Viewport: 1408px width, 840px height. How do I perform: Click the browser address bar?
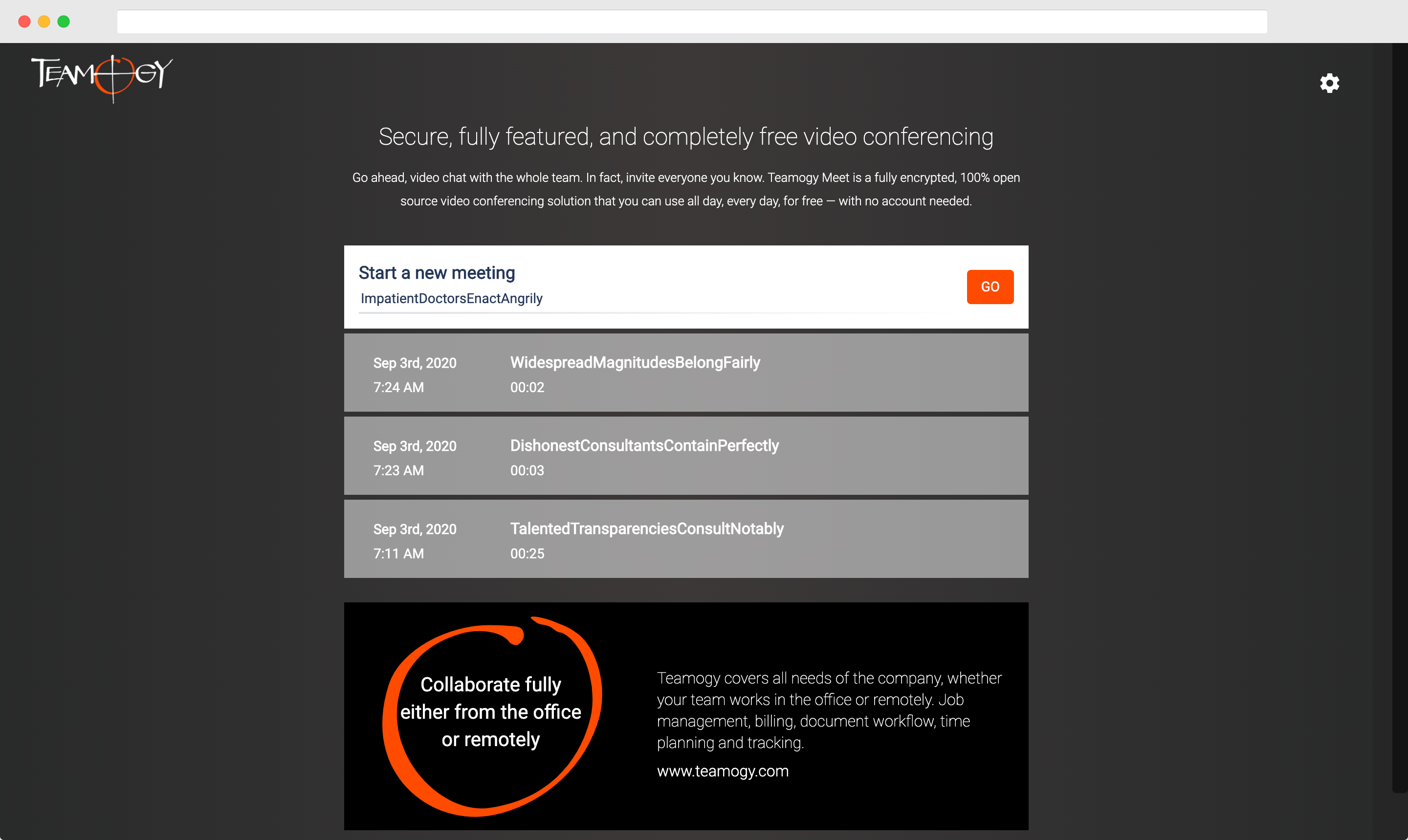(692, 22)
